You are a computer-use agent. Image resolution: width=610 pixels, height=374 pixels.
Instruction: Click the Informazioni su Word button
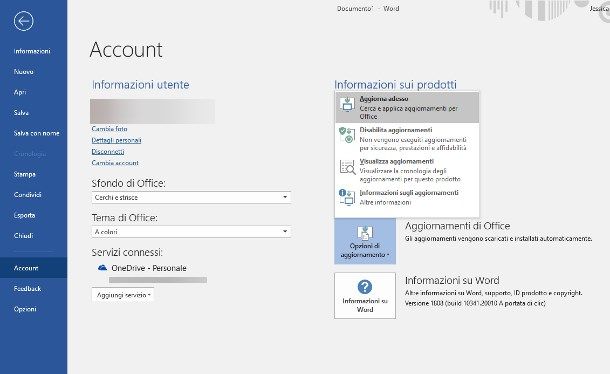[x=365, y=295]
